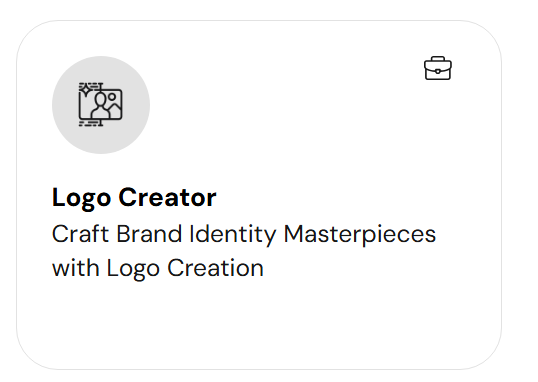This screenshot has width=538, height=382.
Task: Open the Logo Creator card
Action: (x=259, y=195)
